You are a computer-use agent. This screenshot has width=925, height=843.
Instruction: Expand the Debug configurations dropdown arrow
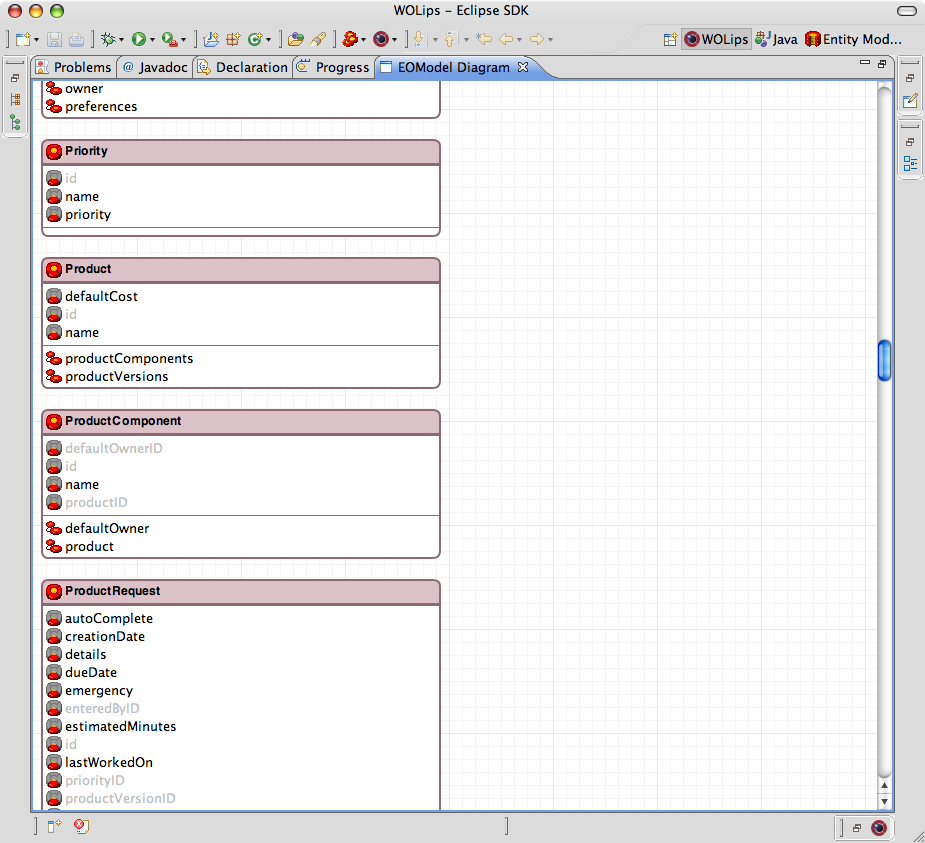(x=122, y=41)
